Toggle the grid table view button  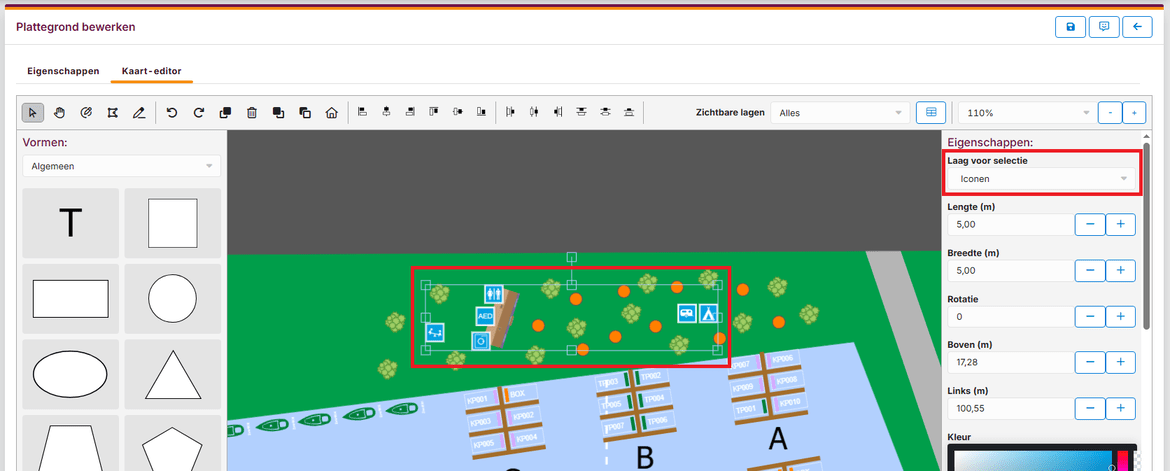click(x=930, y=113)
